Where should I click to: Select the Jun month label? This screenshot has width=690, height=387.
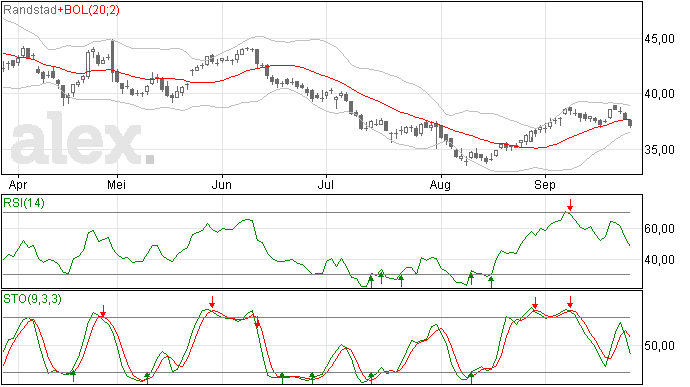[221, 184]
